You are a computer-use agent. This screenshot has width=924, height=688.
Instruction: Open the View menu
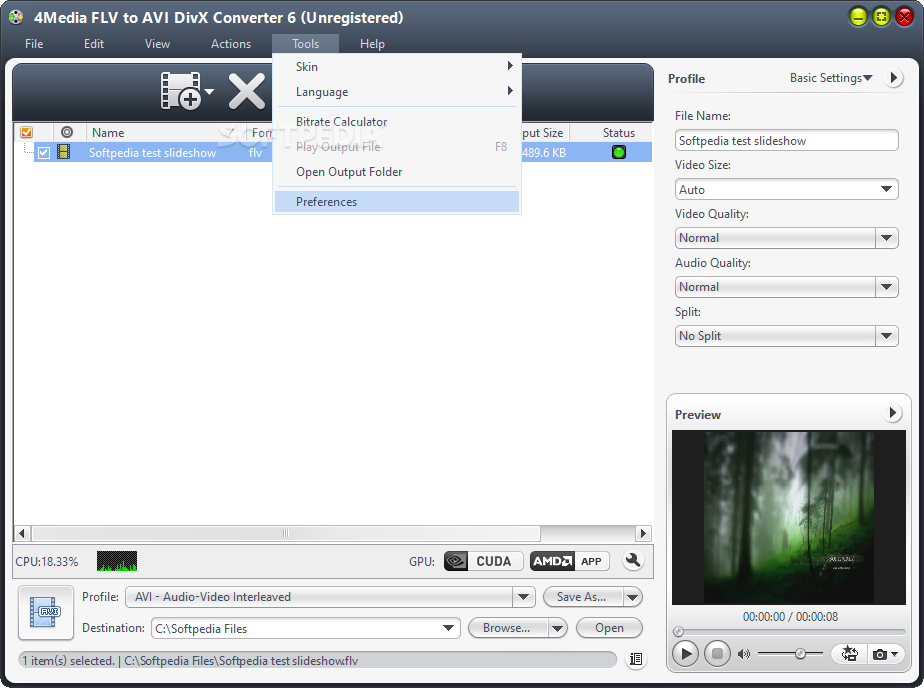157,44
